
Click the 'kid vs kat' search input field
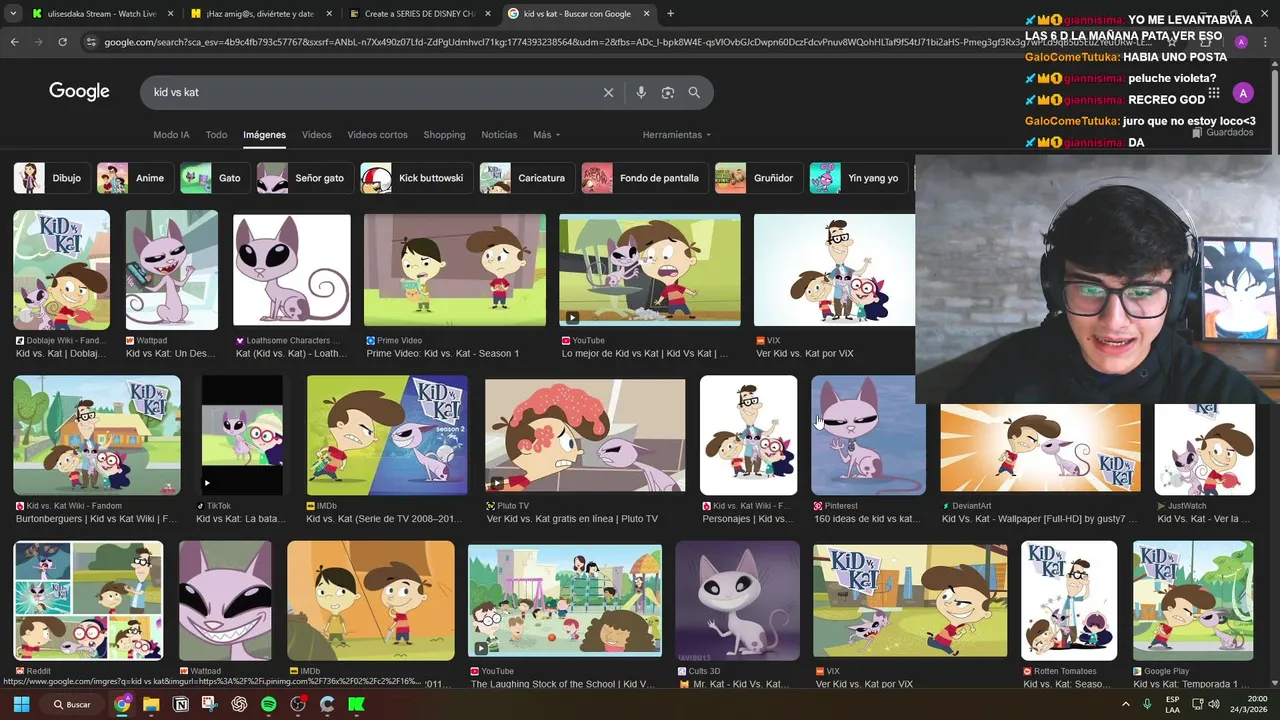[x=370, y=92]
